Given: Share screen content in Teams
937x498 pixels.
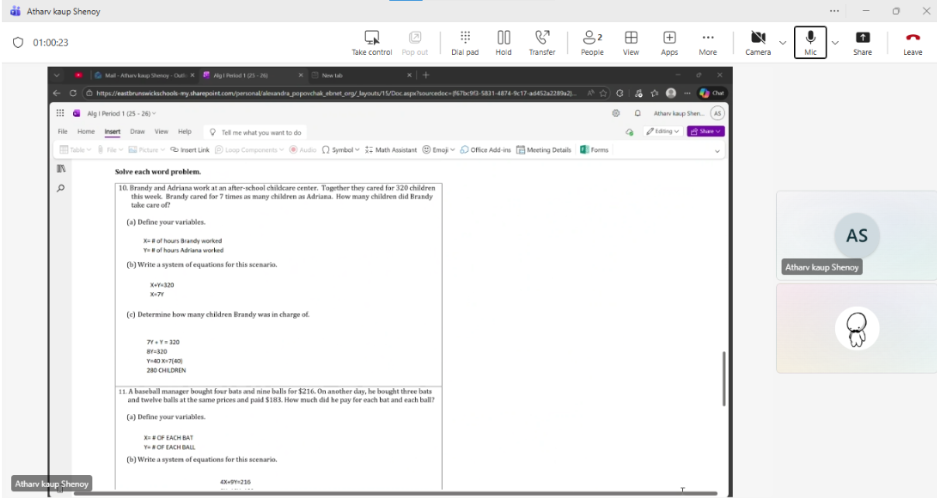Looking at the screenshot, I should [862, 43].
